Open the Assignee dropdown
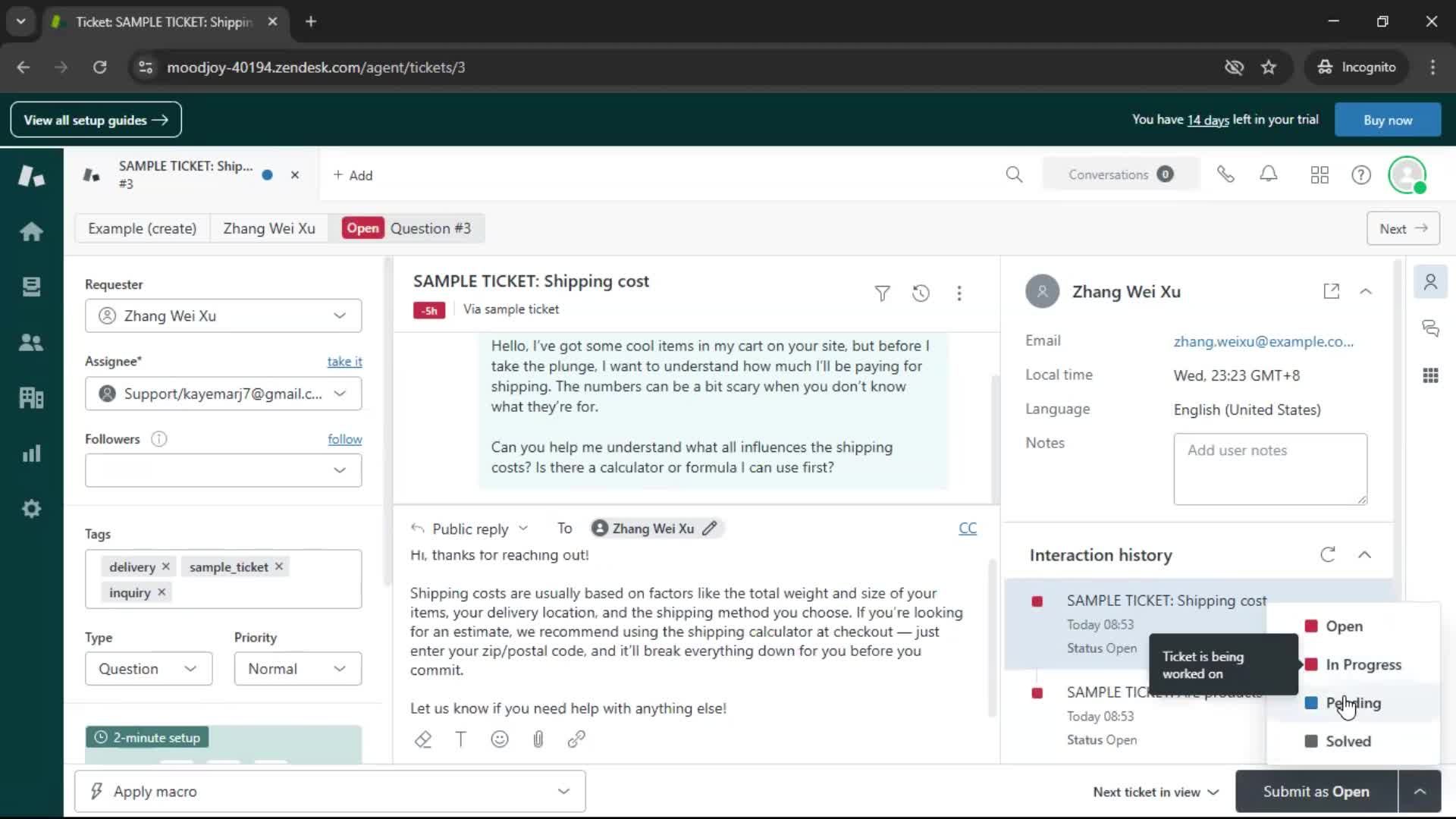1456x819 pixels. pos(223,394)
